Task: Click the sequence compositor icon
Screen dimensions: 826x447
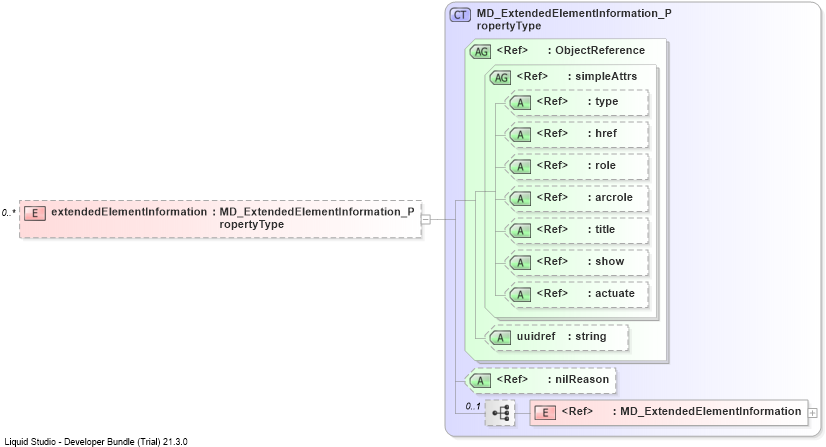Action: tap(500, 413)
